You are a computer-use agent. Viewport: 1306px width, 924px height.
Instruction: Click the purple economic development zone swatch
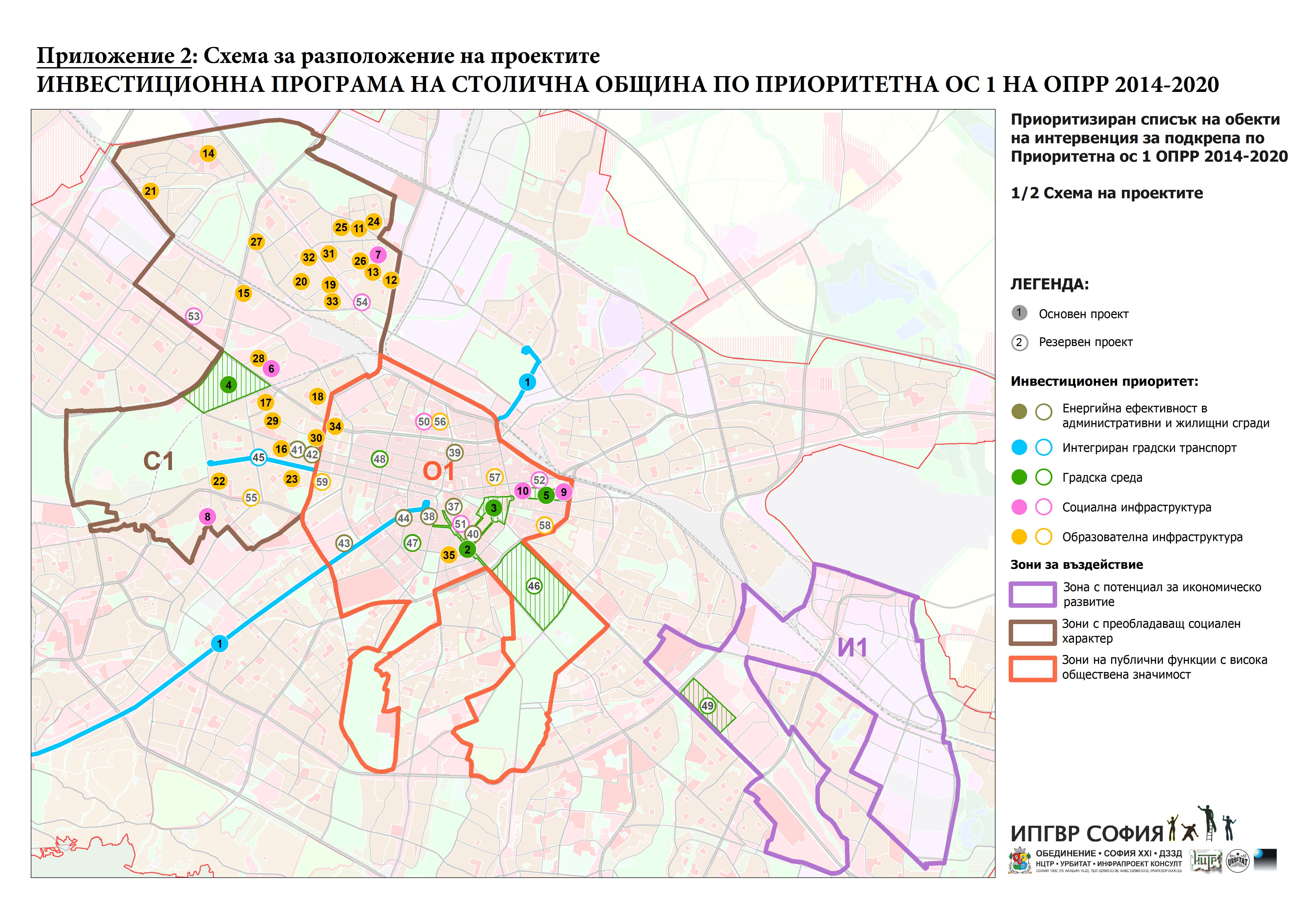point(1032,595)
